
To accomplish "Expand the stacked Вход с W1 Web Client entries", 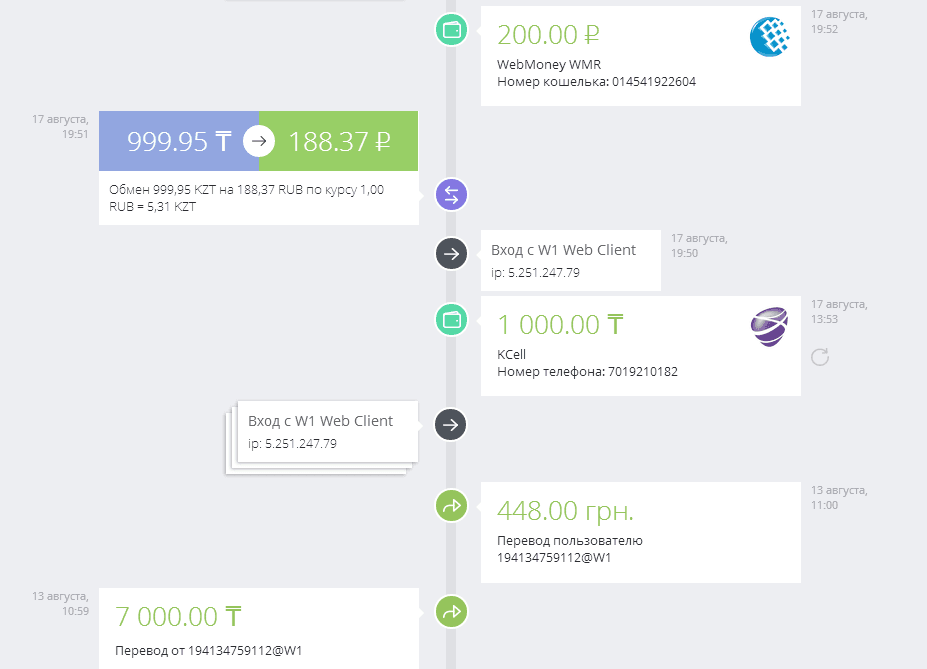I will point(322,437).
